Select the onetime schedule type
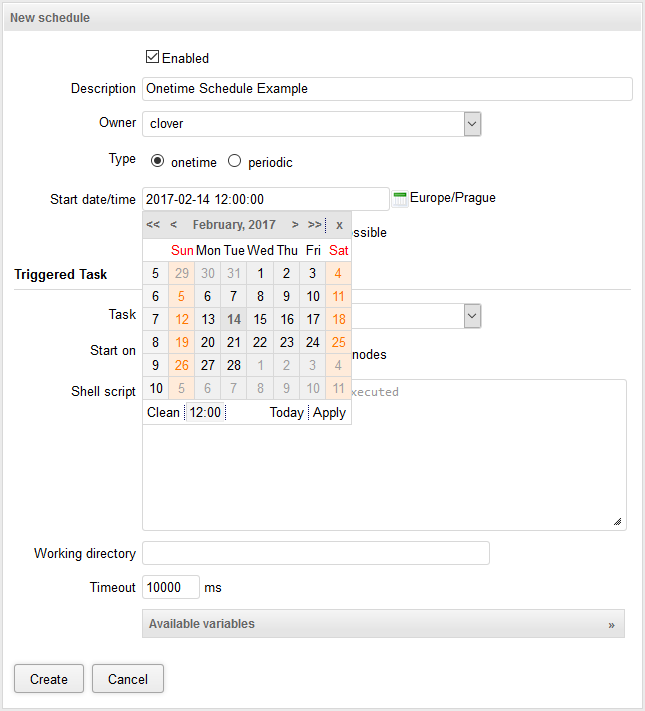This screenshot has height=711, width=645. [x=158, y=161]
